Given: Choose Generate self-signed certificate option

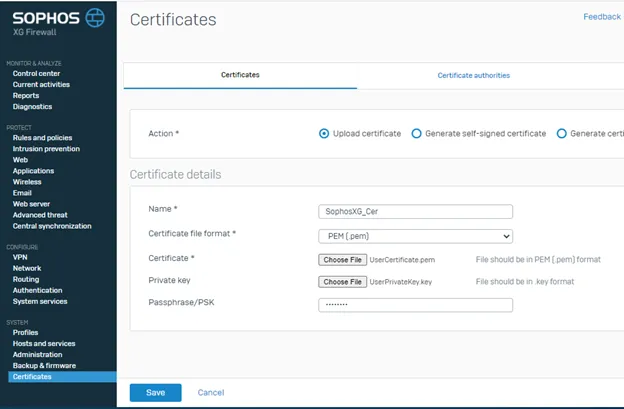Looking at the screenshot, I should tap(417, 133).
